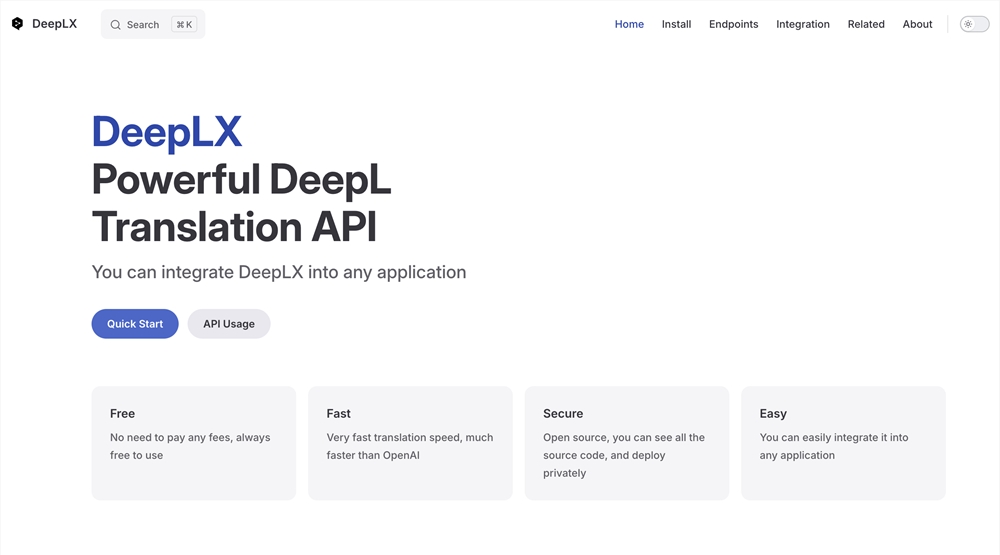Click the ⌘K shortcut badge

184,24
